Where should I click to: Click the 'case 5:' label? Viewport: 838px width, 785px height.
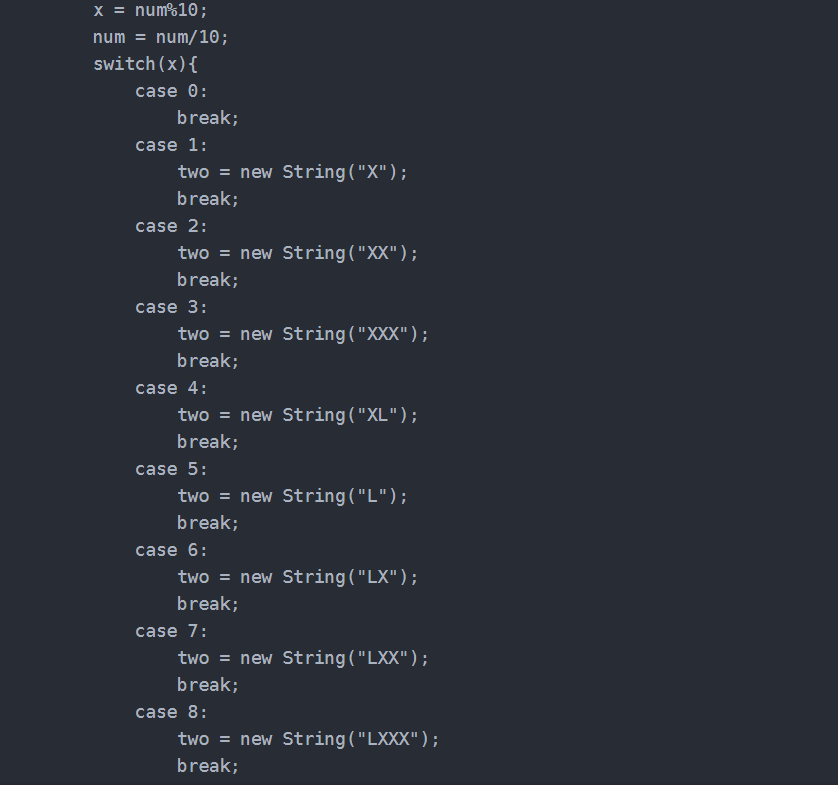tap(171, 469)
